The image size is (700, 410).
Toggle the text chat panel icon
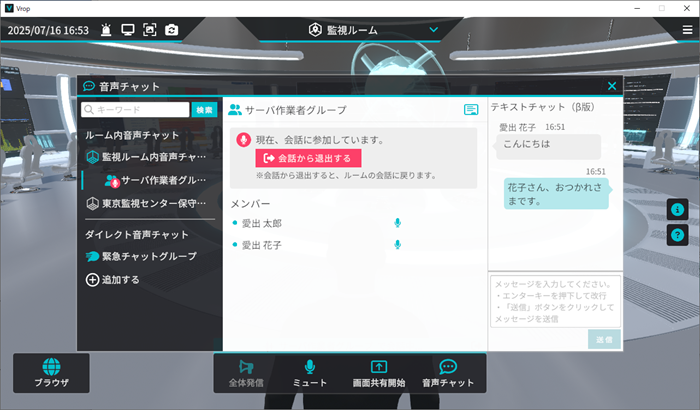(471, 110)
